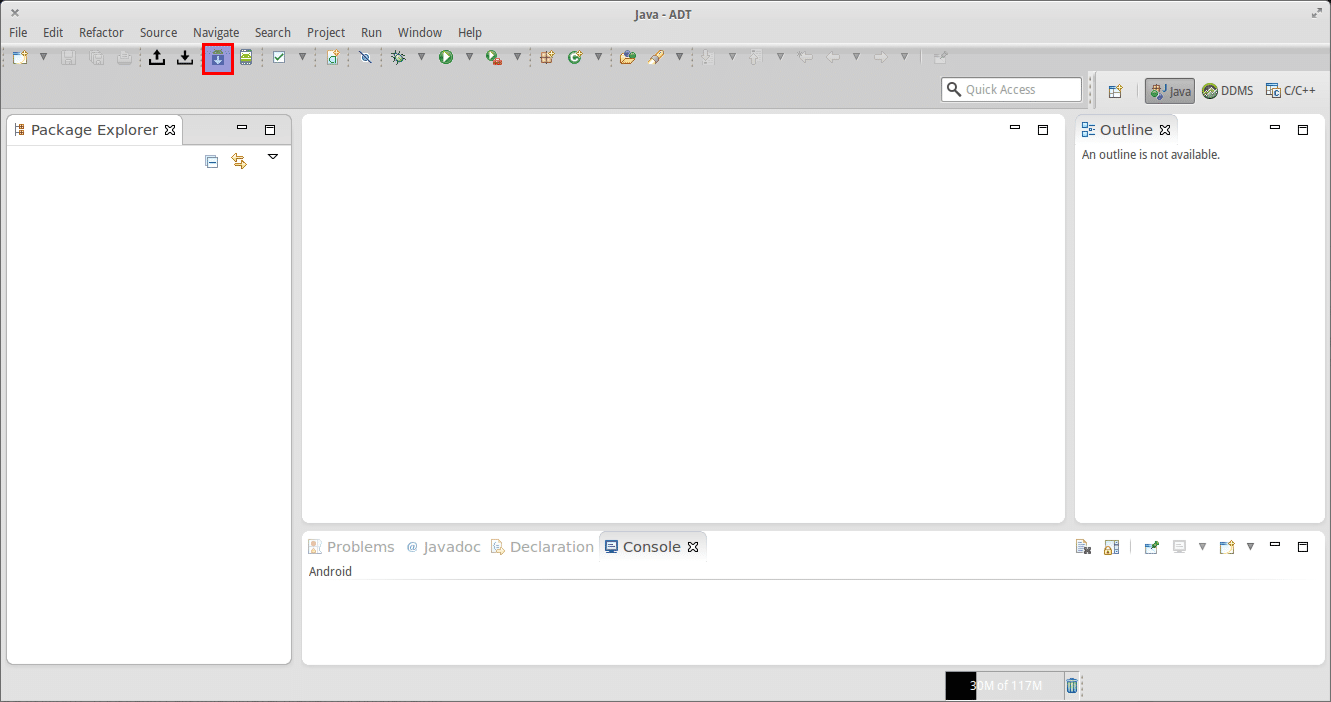Image resolution: width=1331 pixels, height=702 pixels.
Task: Open dropdown beside Search flashlight icon
Action: [x=679, y=57]
